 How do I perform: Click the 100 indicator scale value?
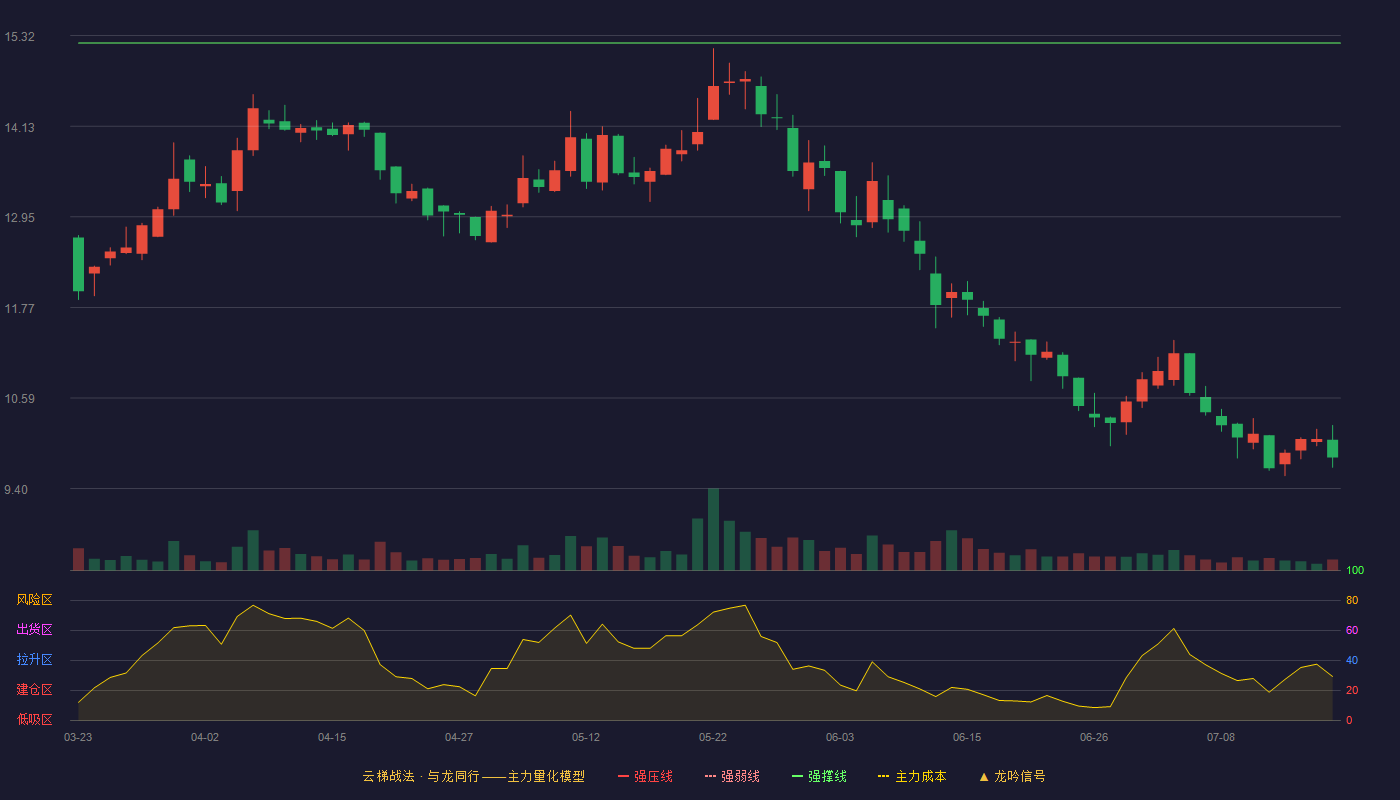click(1355, 571)
